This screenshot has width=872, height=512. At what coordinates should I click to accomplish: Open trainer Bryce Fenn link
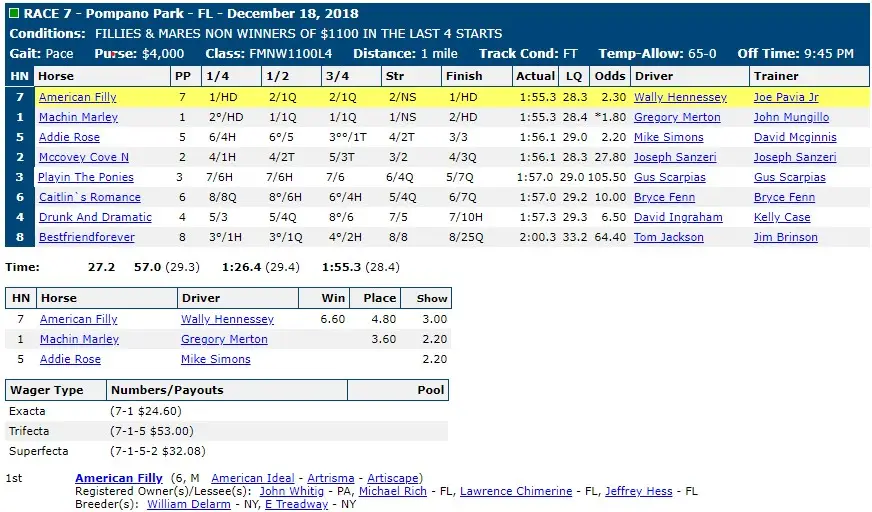784,197
